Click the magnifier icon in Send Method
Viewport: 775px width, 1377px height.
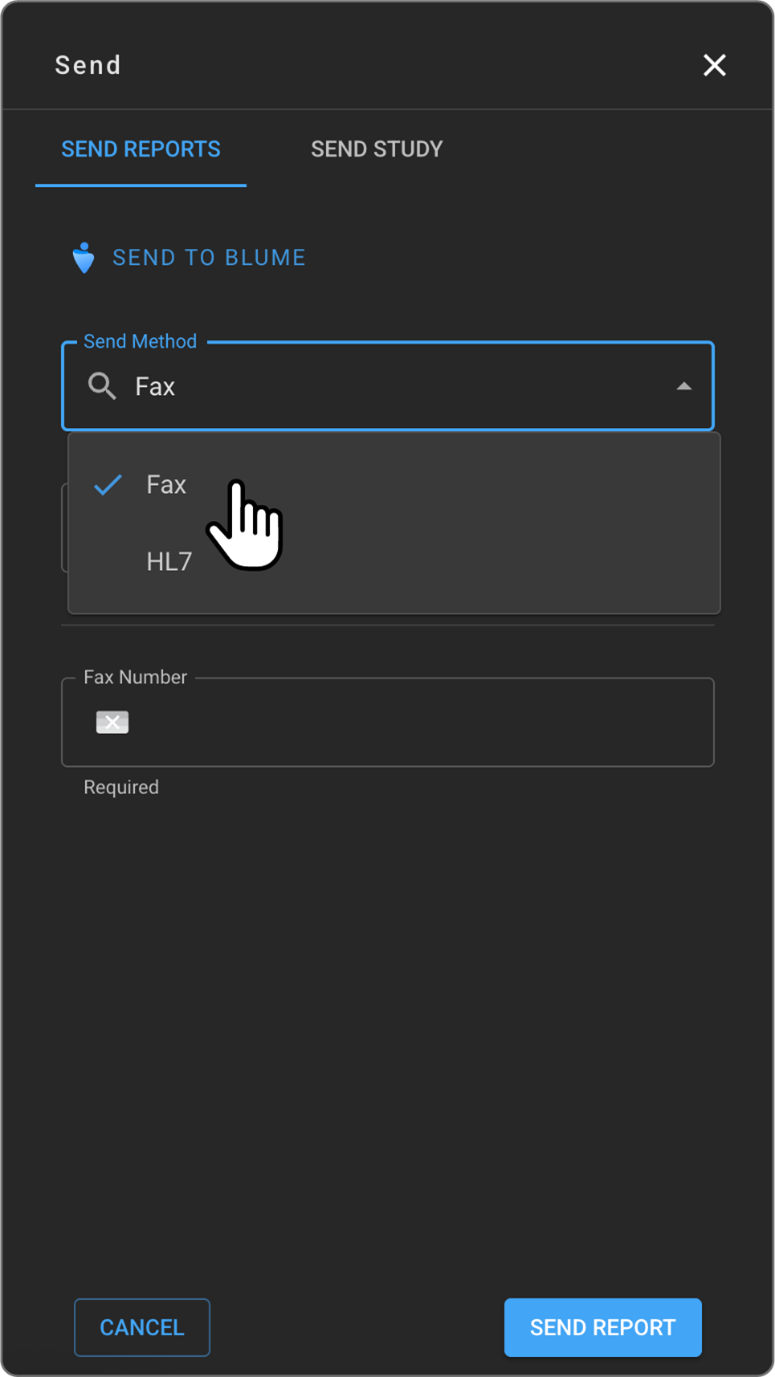102,386
